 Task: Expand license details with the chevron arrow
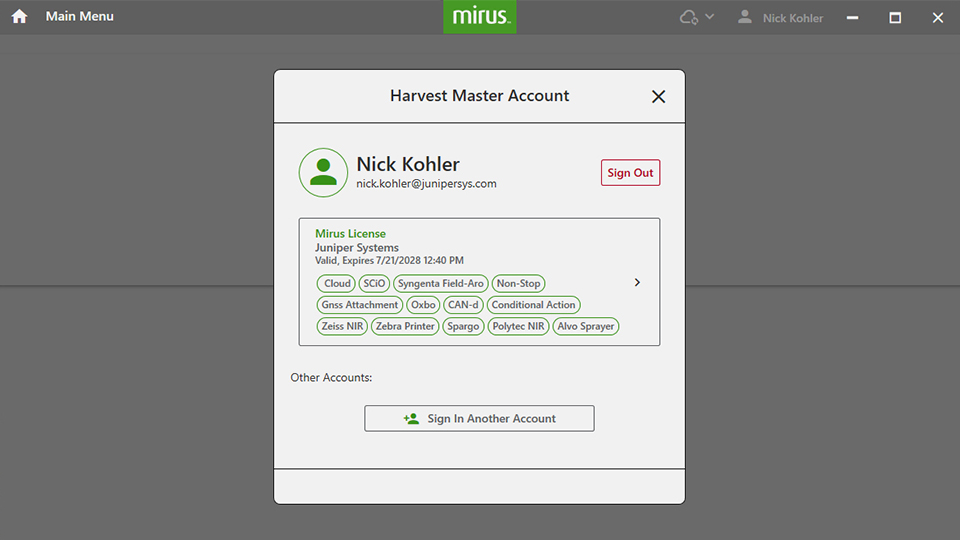tap(637, 282)
